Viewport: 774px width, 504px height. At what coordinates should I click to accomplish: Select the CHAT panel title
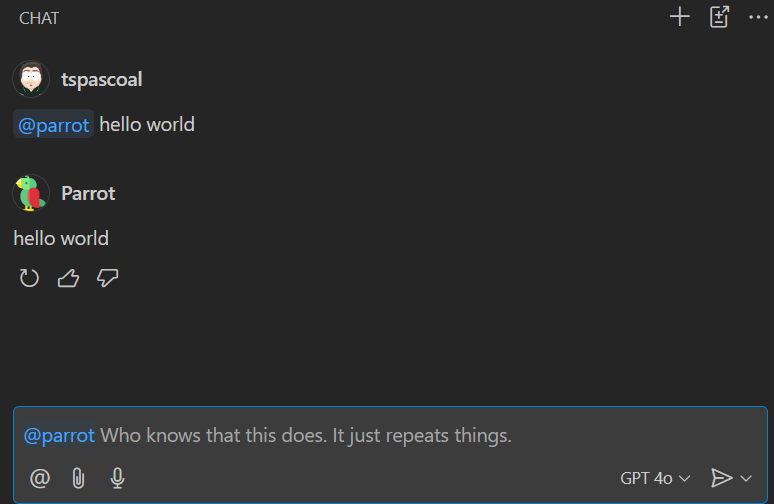[x=39, y=17]
